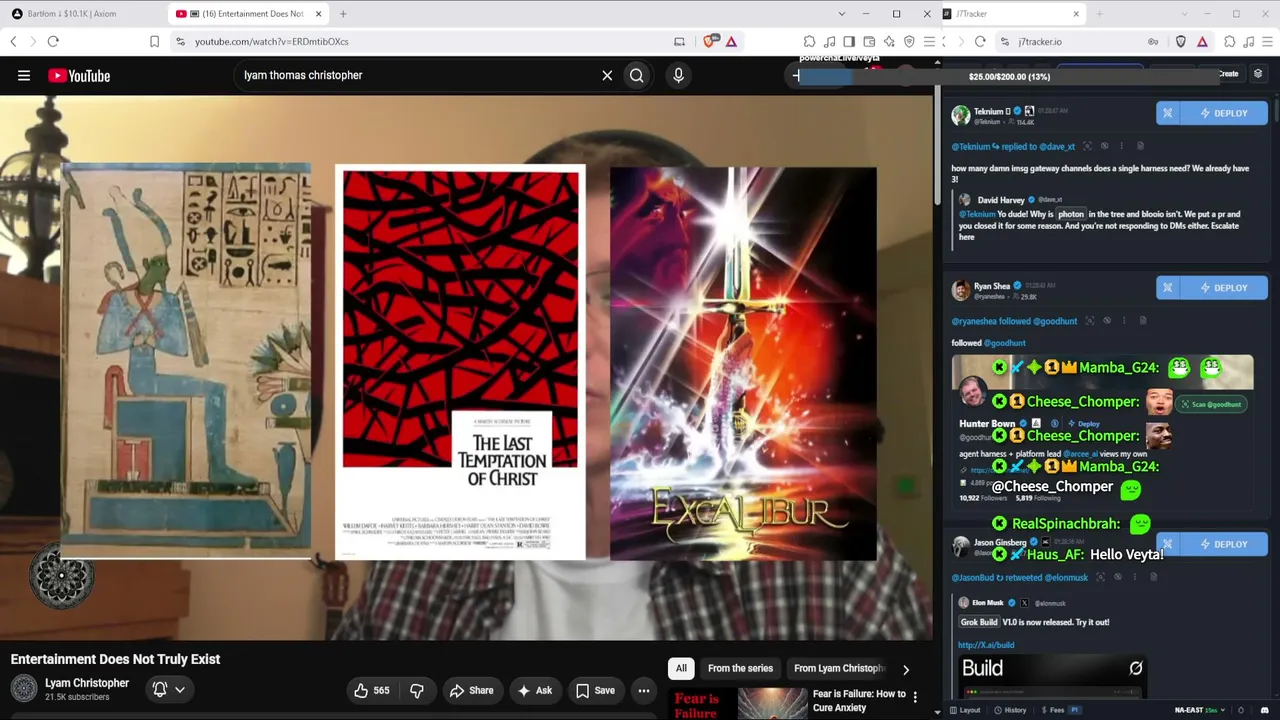Open extensions puzzle icon in YouTube window
This screenshot has width=1280, height=720.
point(809,41)
